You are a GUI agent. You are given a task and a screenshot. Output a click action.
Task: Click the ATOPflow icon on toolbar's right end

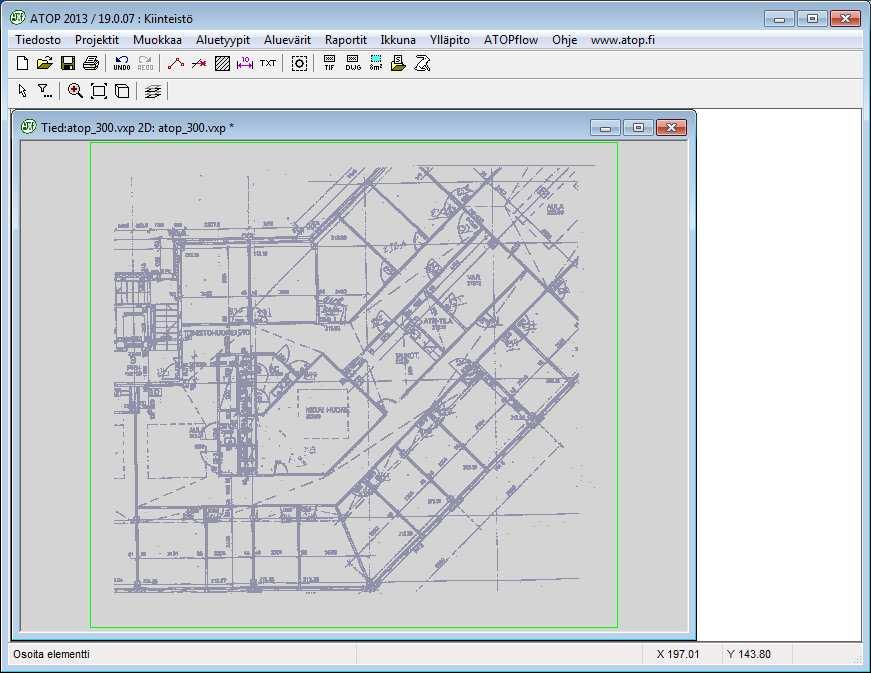[x=423, y=63]
